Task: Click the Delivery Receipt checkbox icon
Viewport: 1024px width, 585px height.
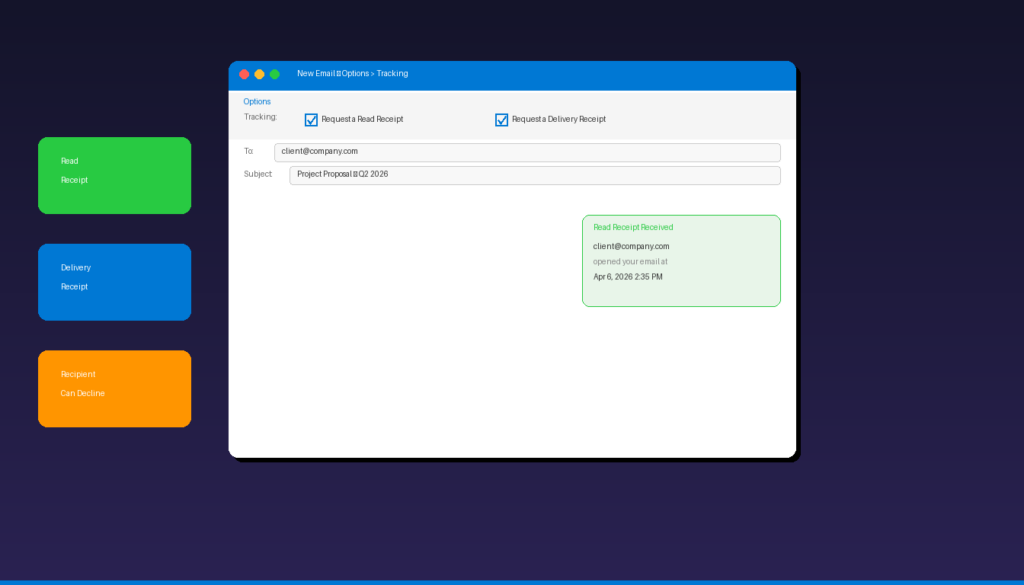Action: click(501, 119)
